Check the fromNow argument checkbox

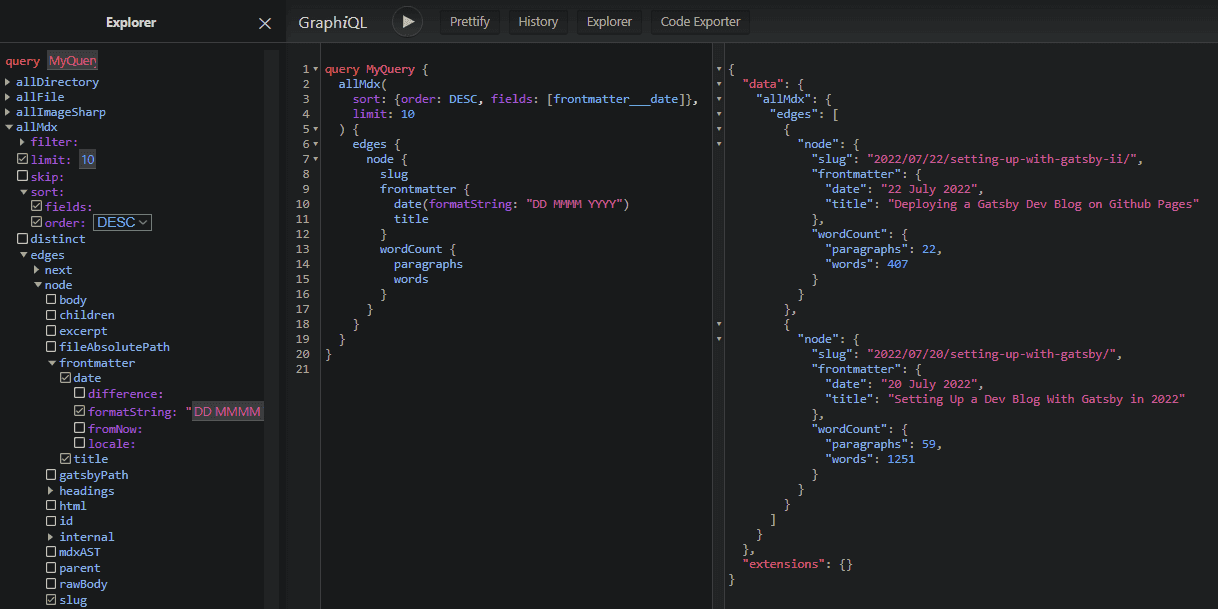(79, 428)
